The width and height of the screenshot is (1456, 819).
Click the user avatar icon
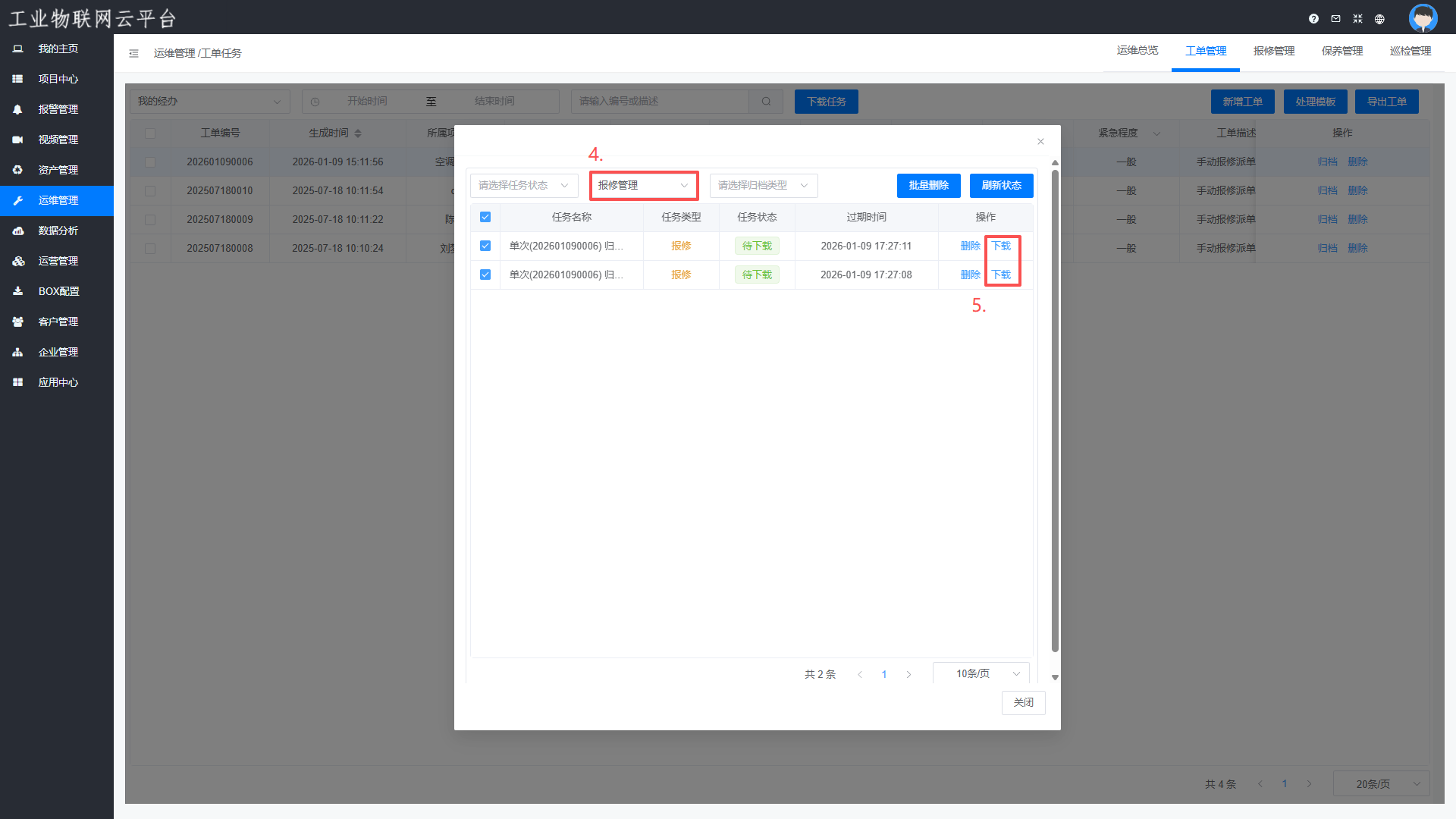[1423, 17]
